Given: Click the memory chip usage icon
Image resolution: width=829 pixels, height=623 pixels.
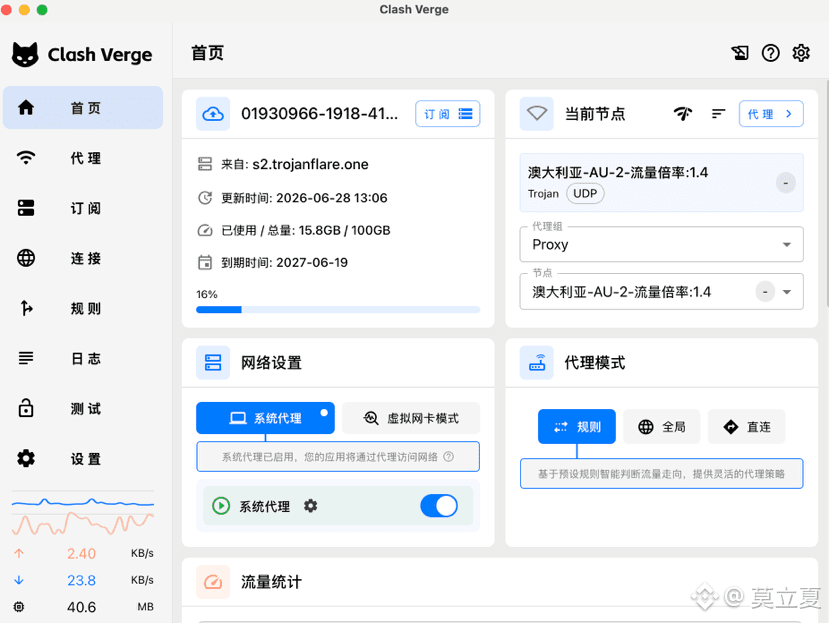Looking at the screenshot, I should pos(19,607).
